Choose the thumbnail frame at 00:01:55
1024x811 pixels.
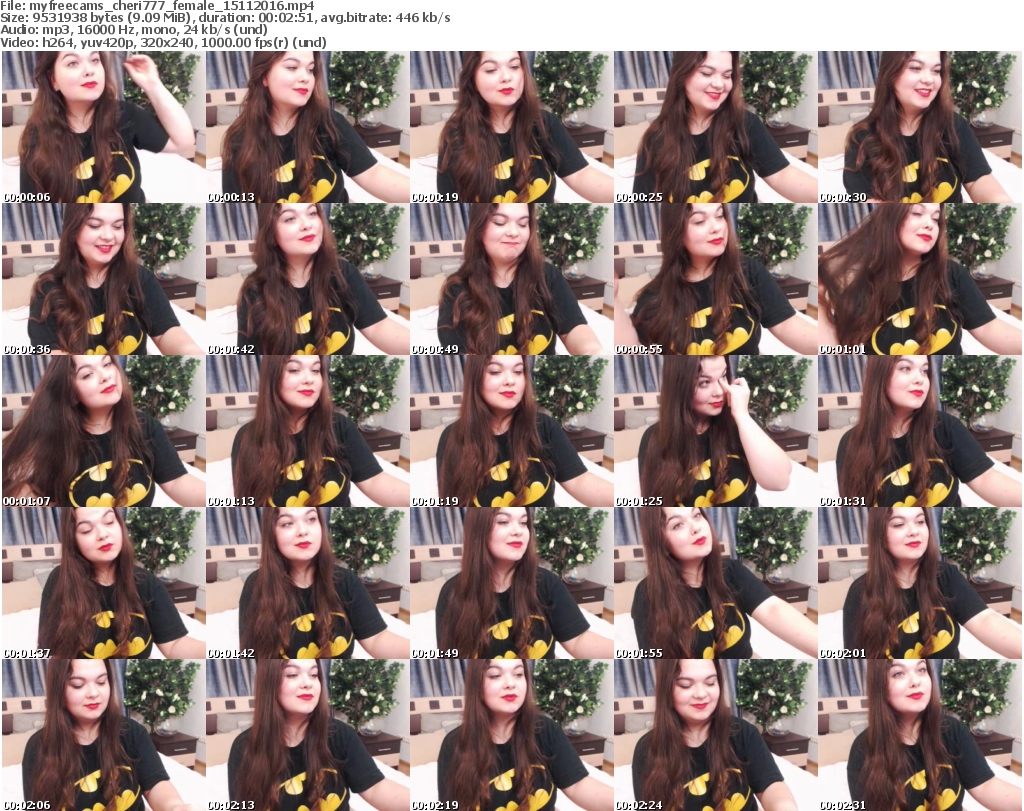pos(715,583)
